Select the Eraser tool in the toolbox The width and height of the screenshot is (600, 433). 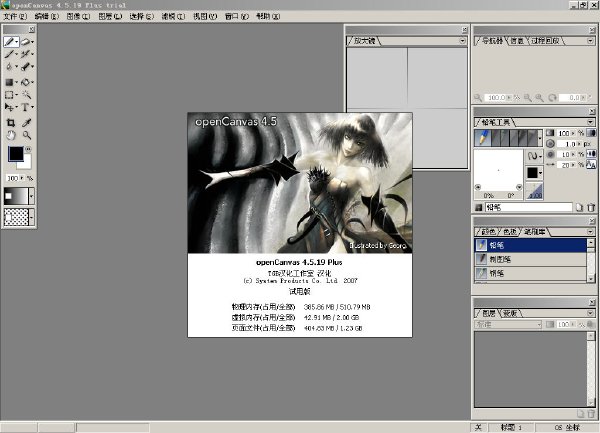[x=25, y=42]
